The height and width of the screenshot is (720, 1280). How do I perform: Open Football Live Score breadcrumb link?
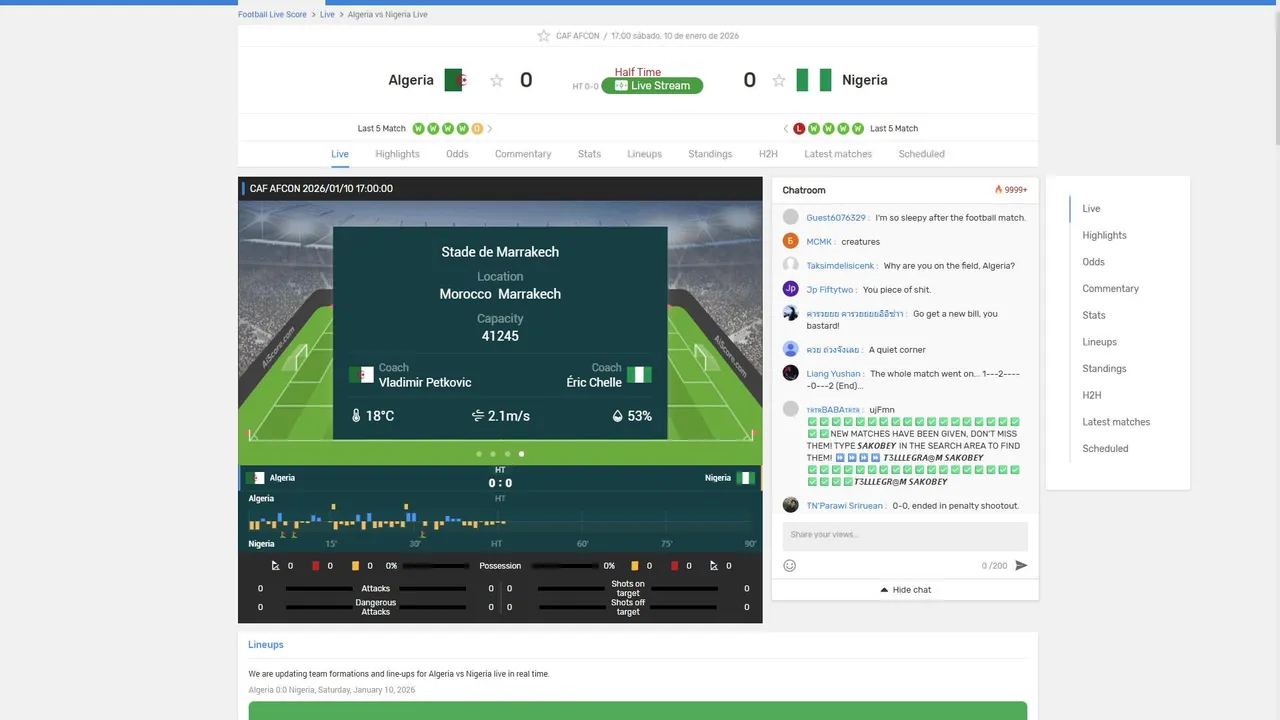272,15
